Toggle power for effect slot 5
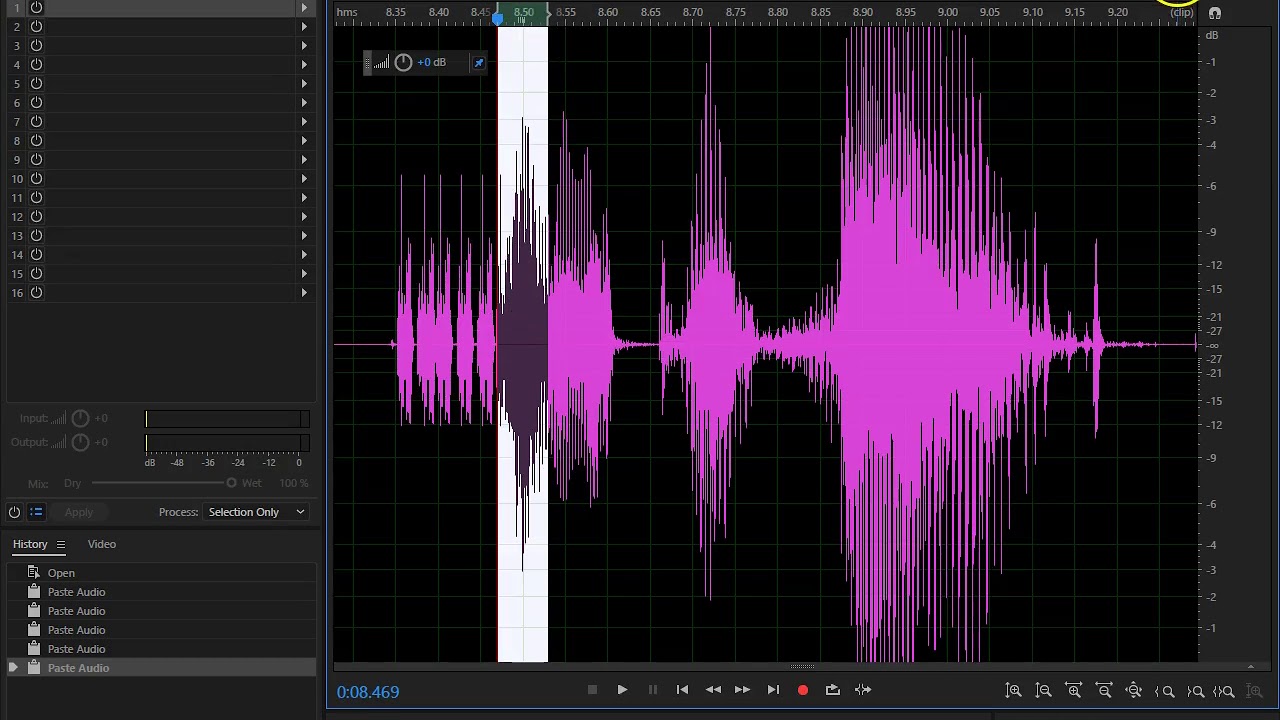The width and height of the screenshot is (1280, 720). click(36, 83)
